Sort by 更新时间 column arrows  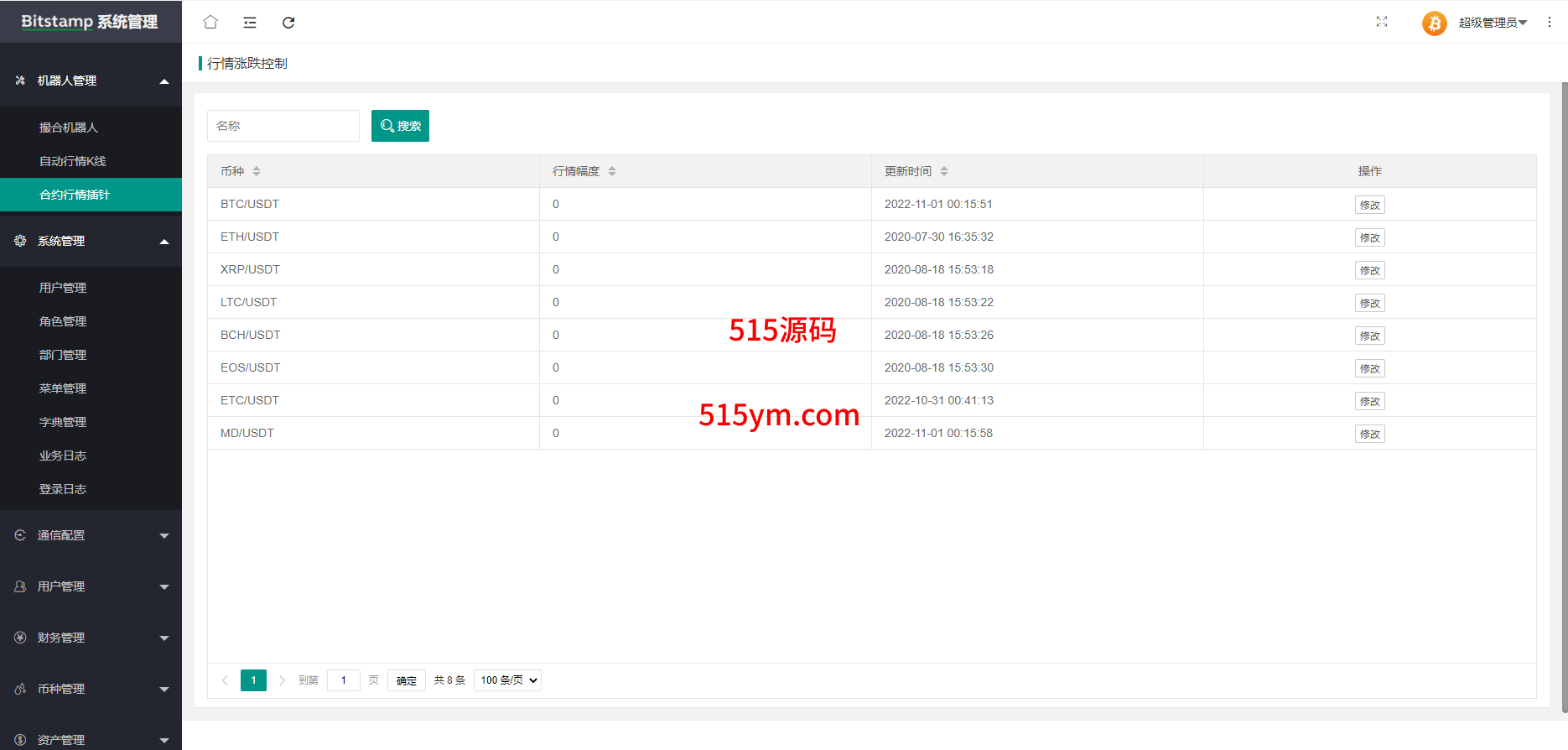(944, 171)
